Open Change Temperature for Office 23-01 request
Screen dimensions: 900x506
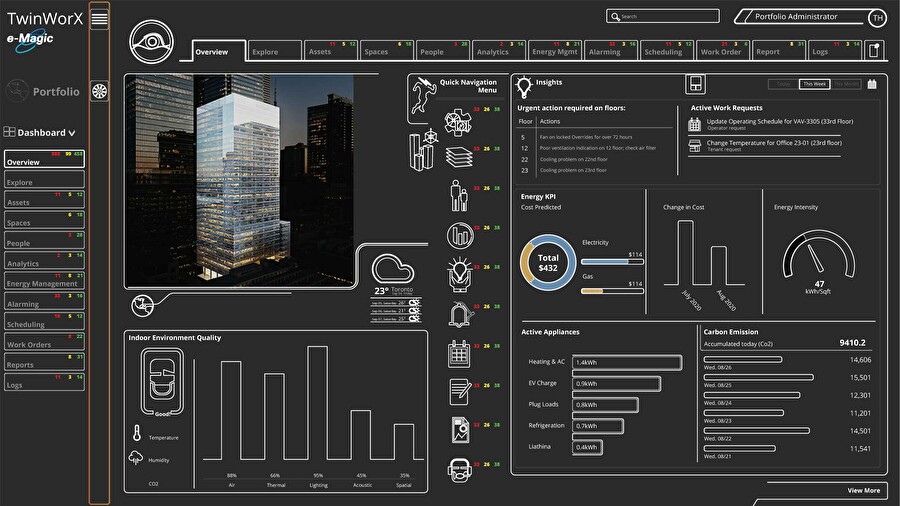[774, 143]
